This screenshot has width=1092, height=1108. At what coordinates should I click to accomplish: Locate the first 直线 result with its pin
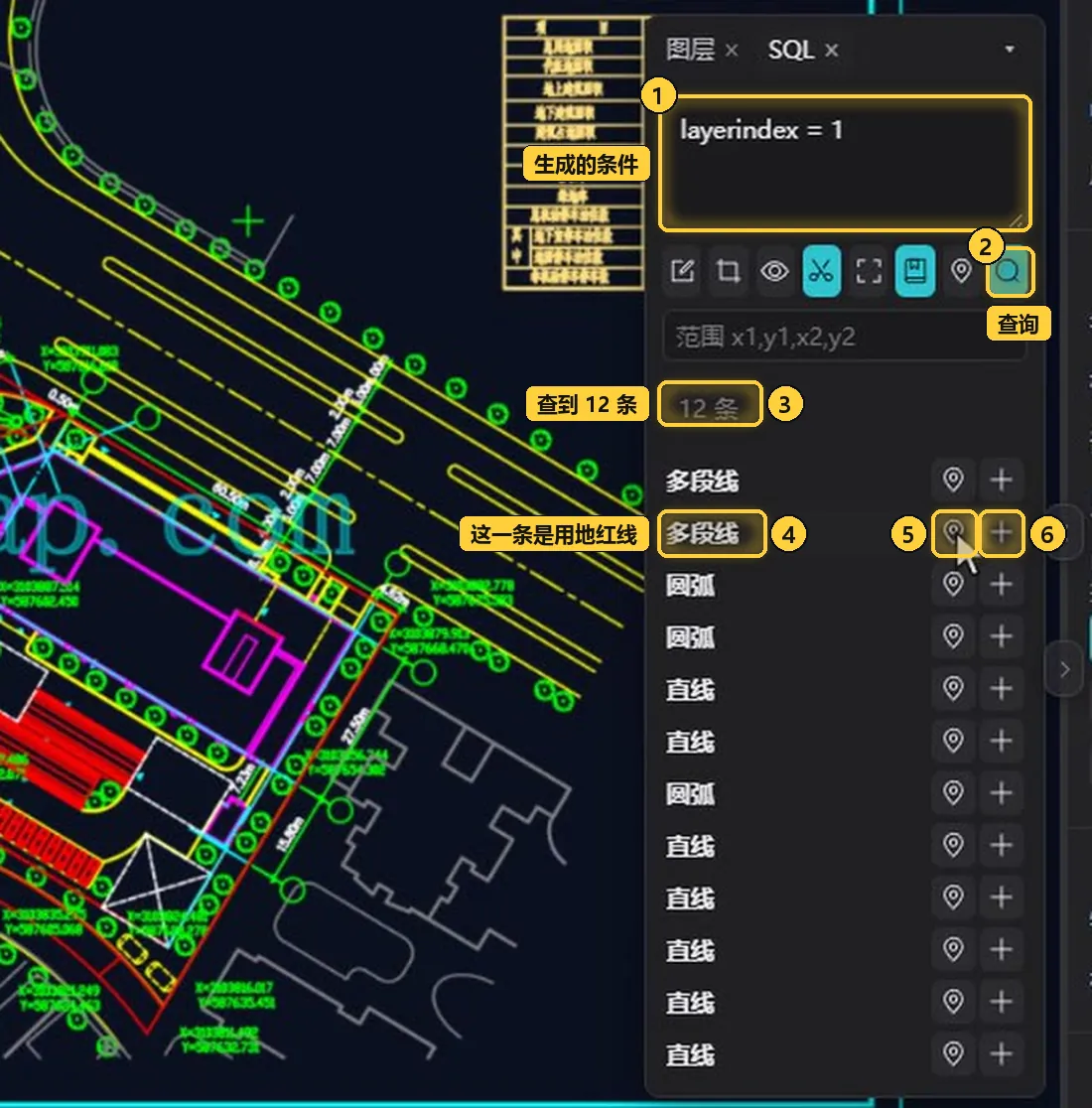pos(953,689)
